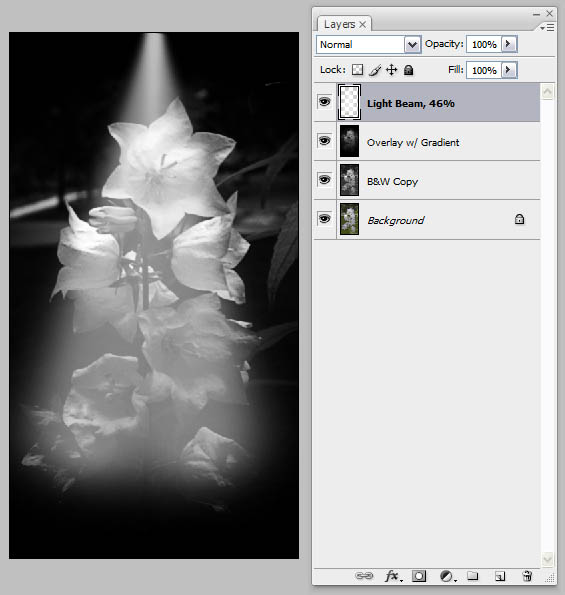565x595 pixels.
Task: Click the Background layer lock icon
Action: tap(519, 219)
